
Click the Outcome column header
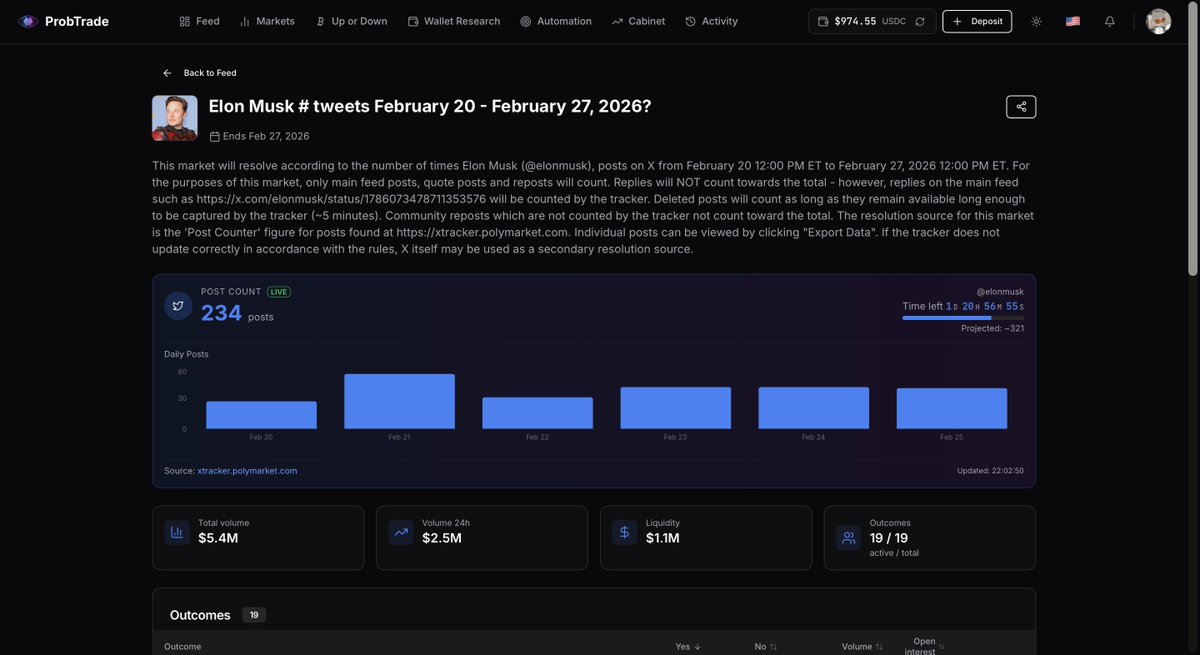(183, 647)
